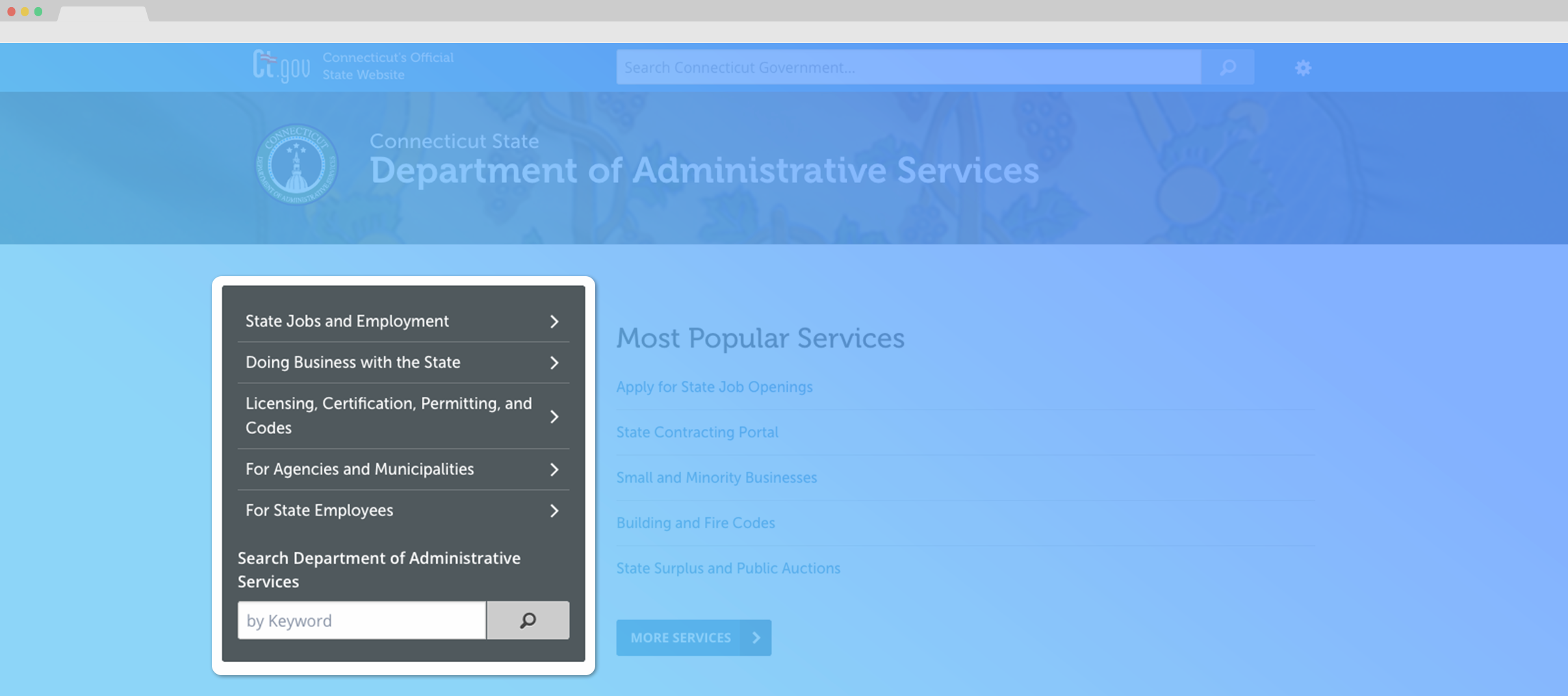Click the magnifier to search Connecticut Government

click(x=1227, y=67)
